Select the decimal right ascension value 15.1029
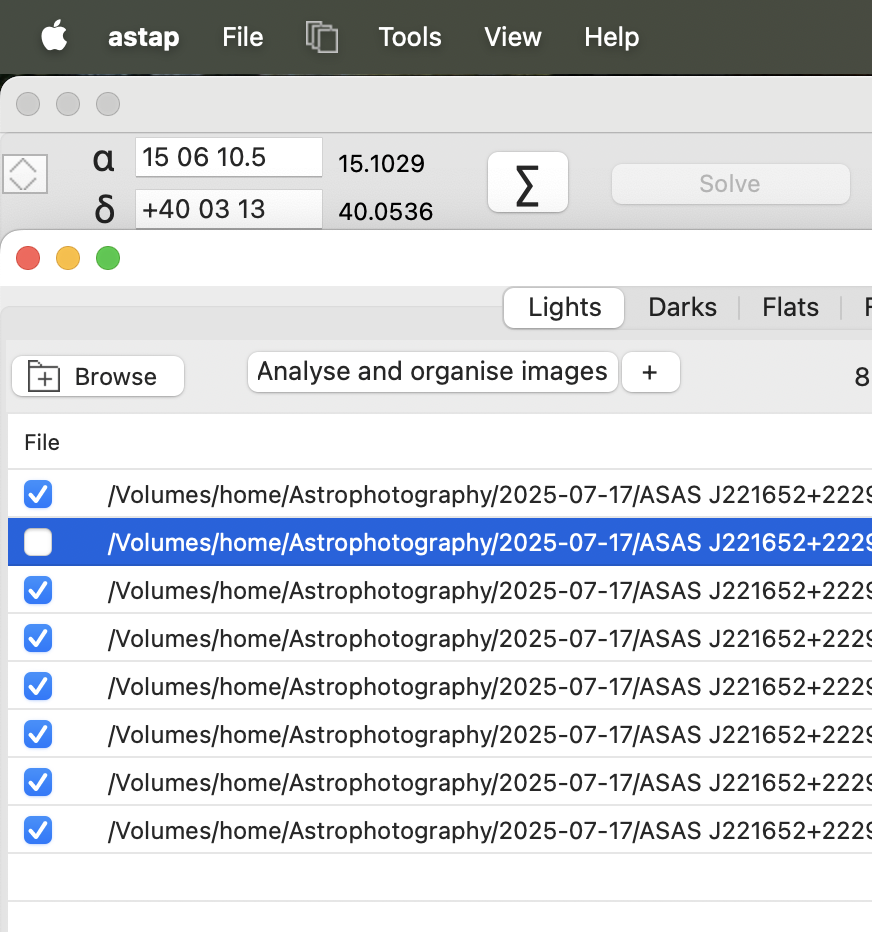 pyautogui.click(x=381, y=163)
